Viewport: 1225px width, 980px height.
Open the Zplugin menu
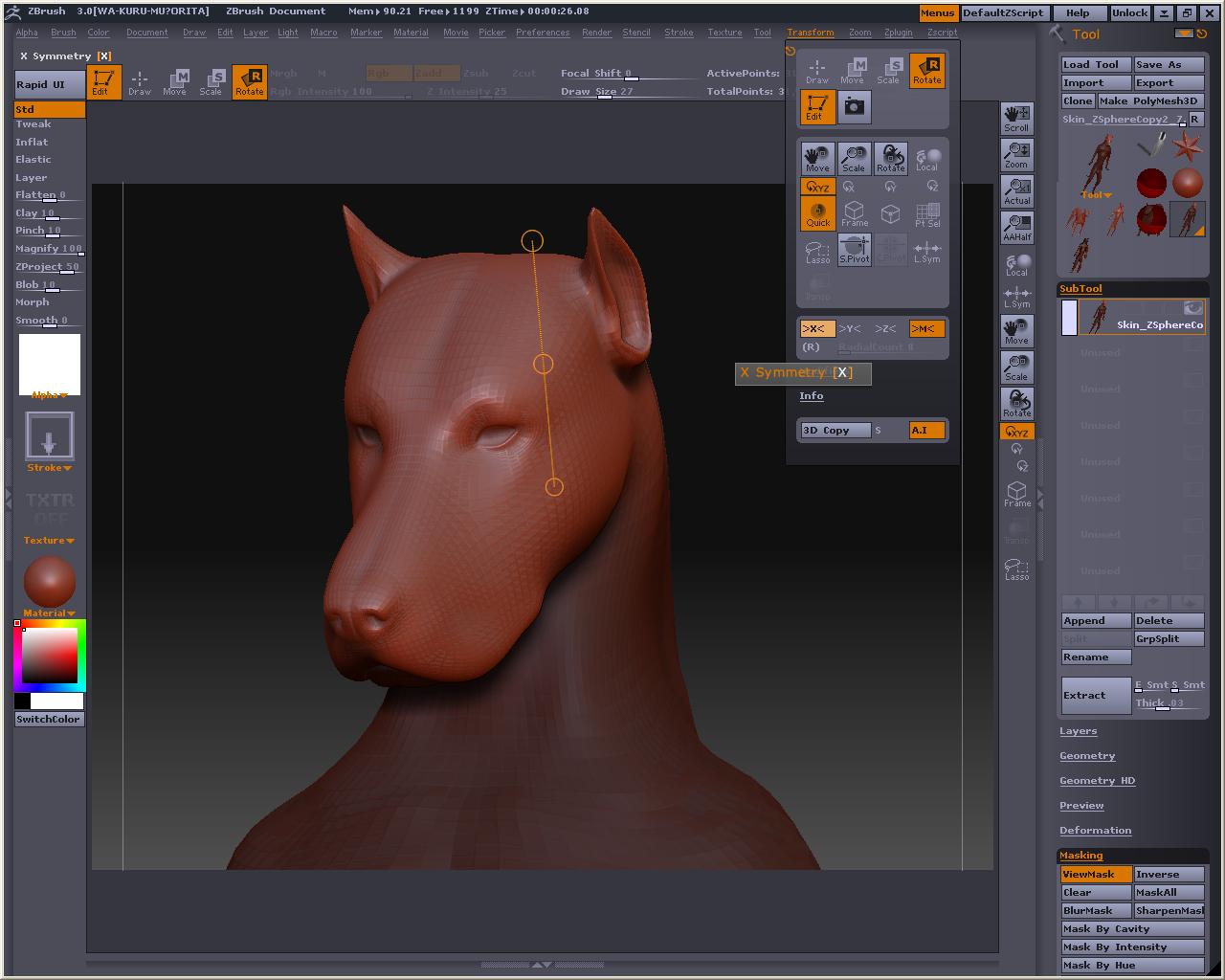[x=898, y=33]
